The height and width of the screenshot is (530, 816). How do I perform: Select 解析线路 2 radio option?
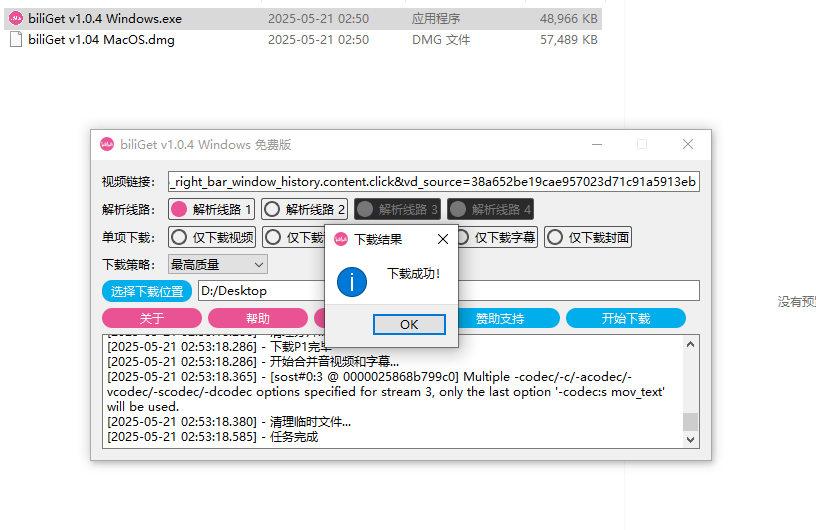click(304, 209)
